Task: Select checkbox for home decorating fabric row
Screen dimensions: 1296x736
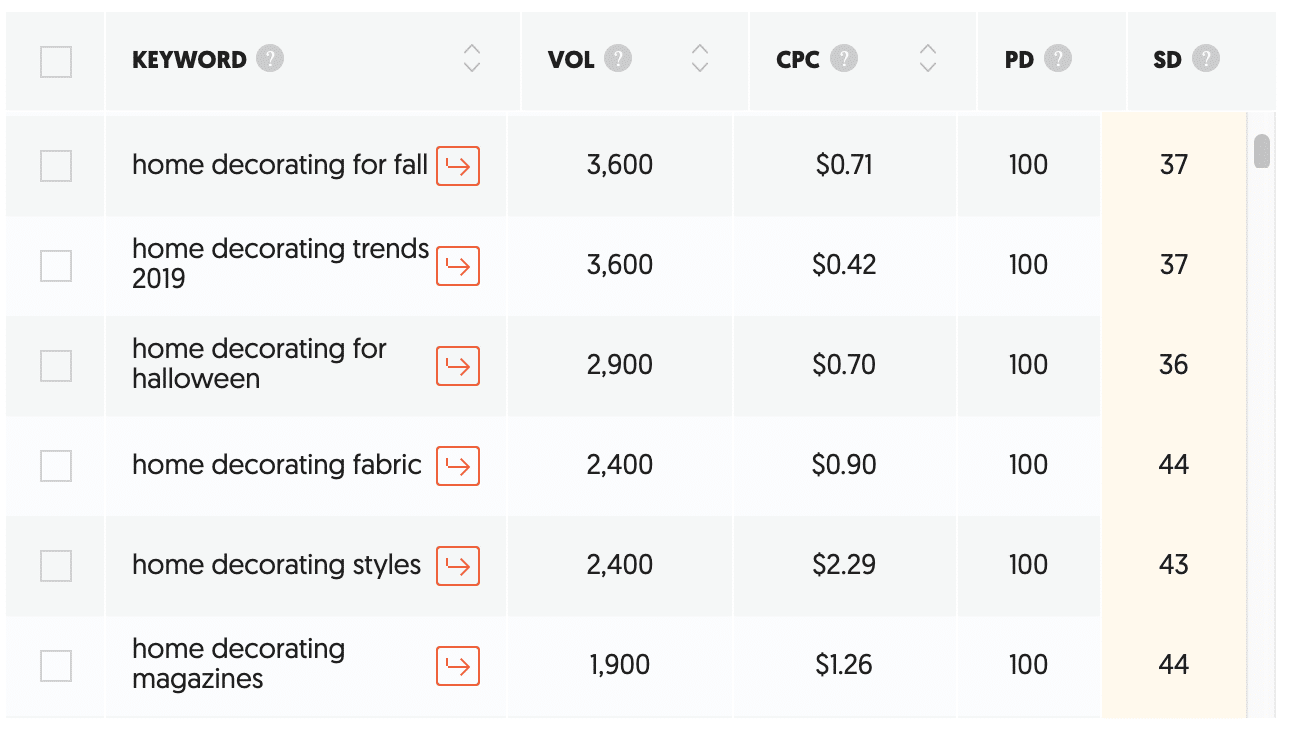Action: tap(56, 466)
